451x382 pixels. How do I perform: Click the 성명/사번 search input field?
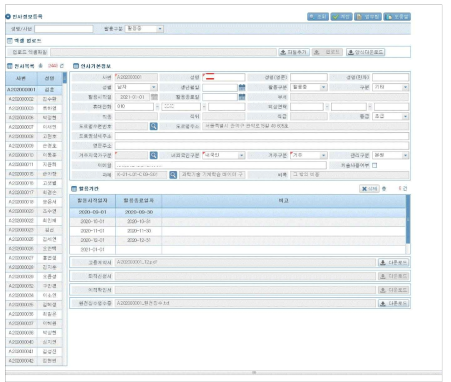pyautogui.click(x=64, y=29)
